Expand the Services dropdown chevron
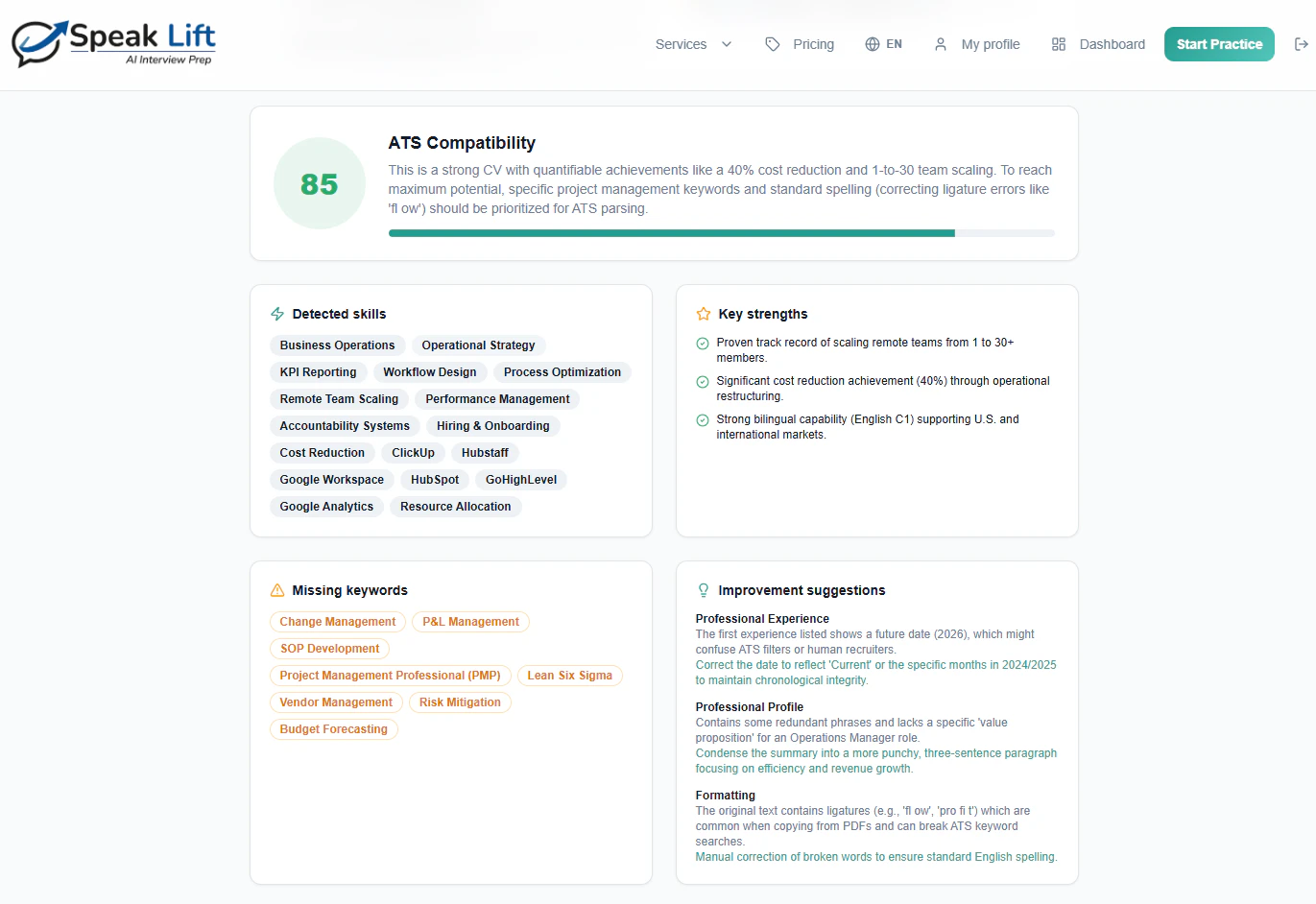The image size is (1316, 904). (727, 44)
